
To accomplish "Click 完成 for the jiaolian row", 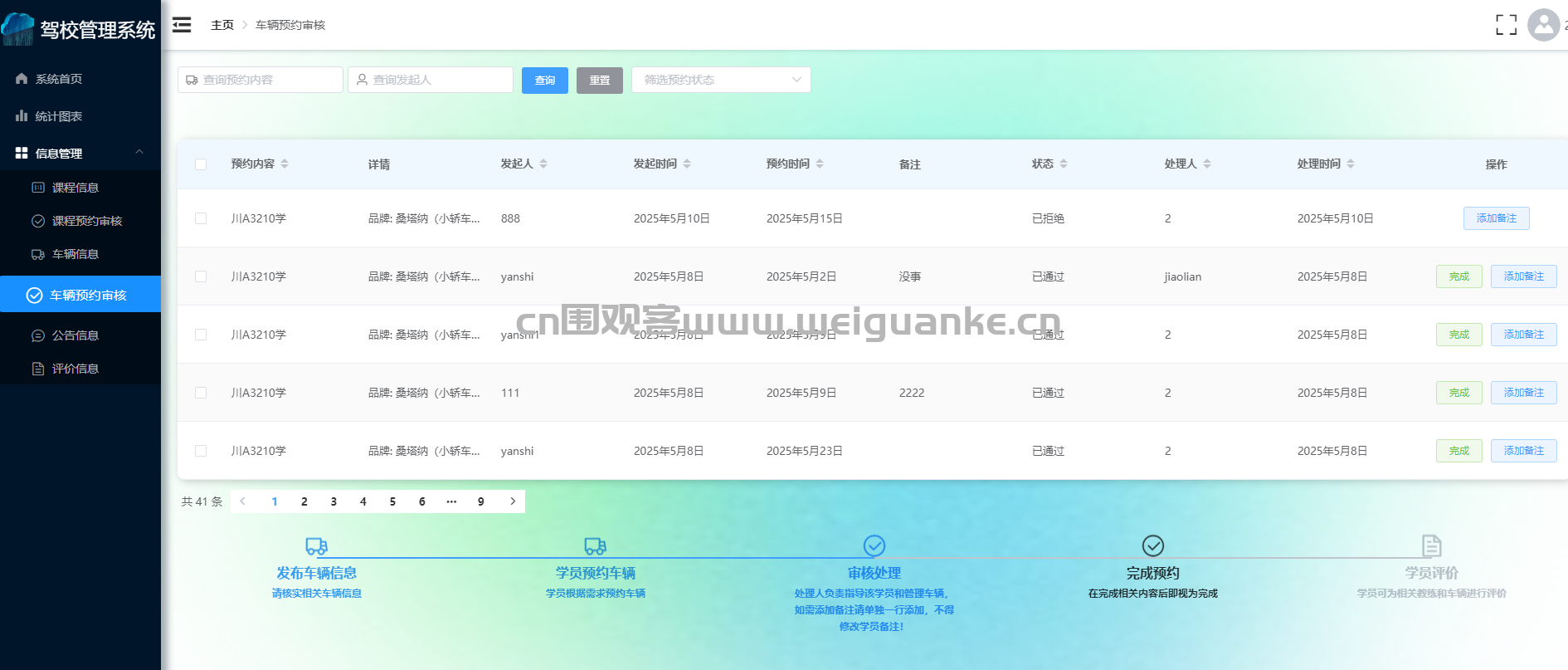I will [1459, 276].
